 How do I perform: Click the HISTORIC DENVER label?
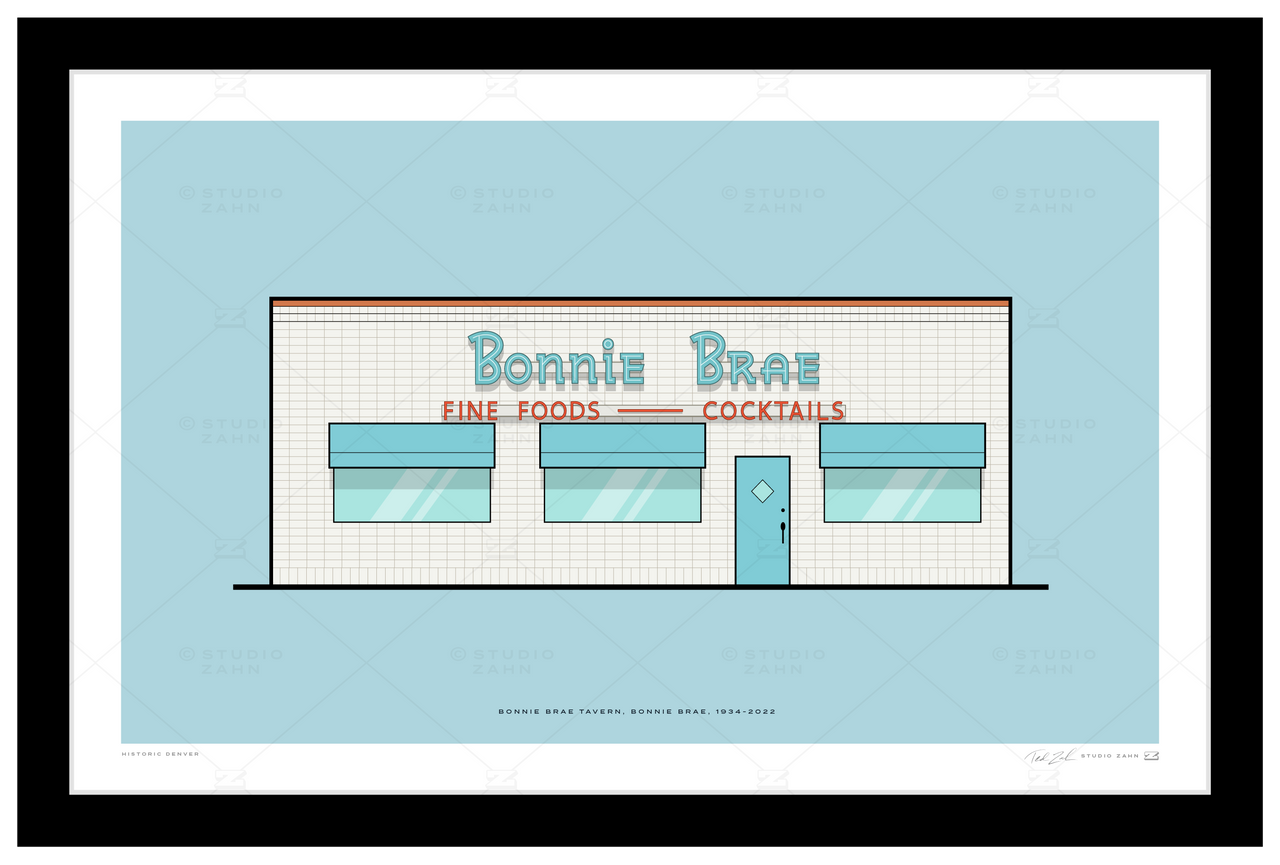click(160, 754)
